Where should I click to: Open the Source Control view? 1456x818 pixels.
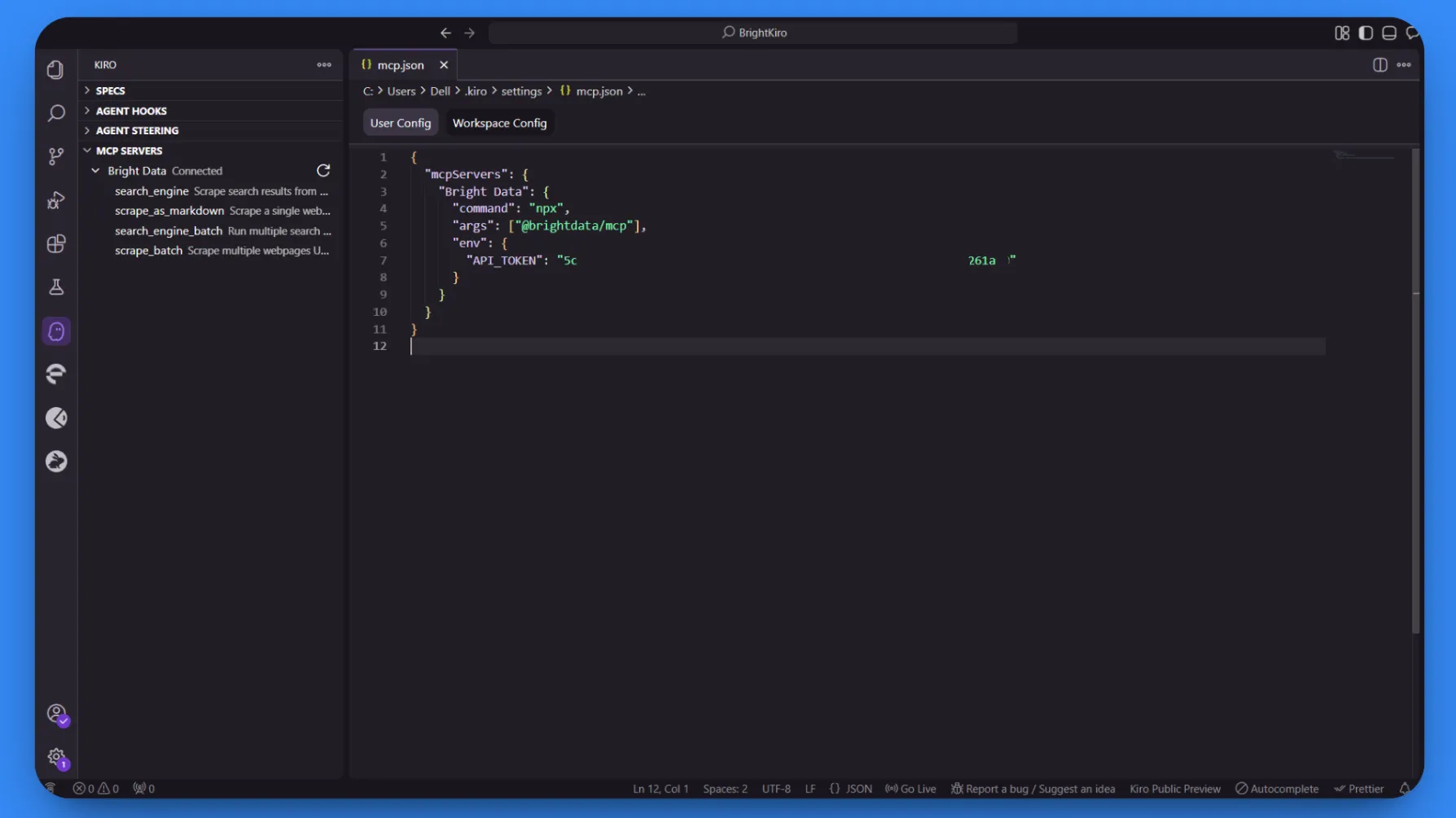55,156
